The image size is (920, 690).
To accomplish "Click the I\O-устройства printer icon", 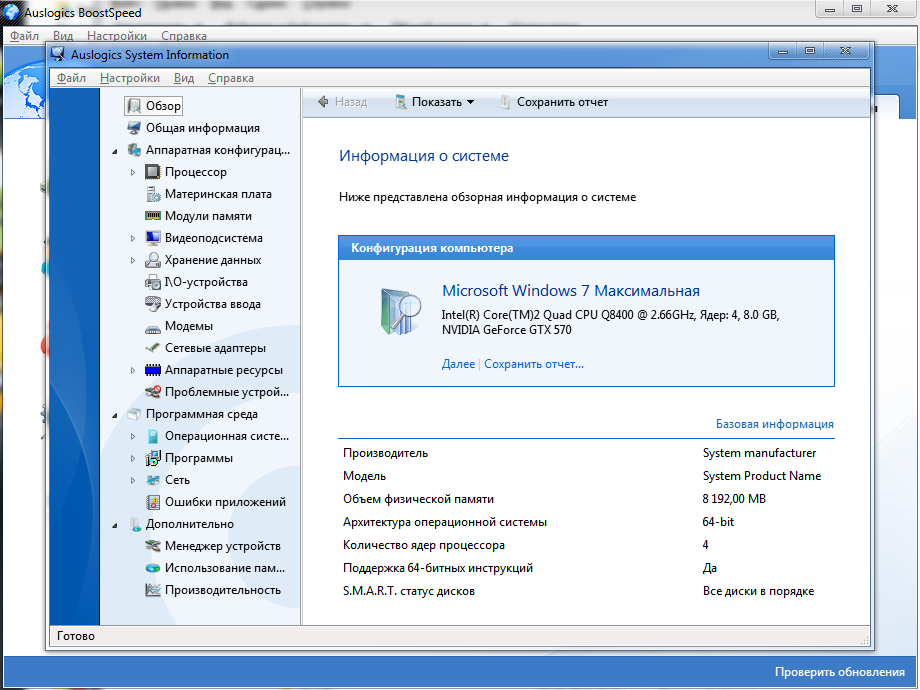I will tap(153, 282).
